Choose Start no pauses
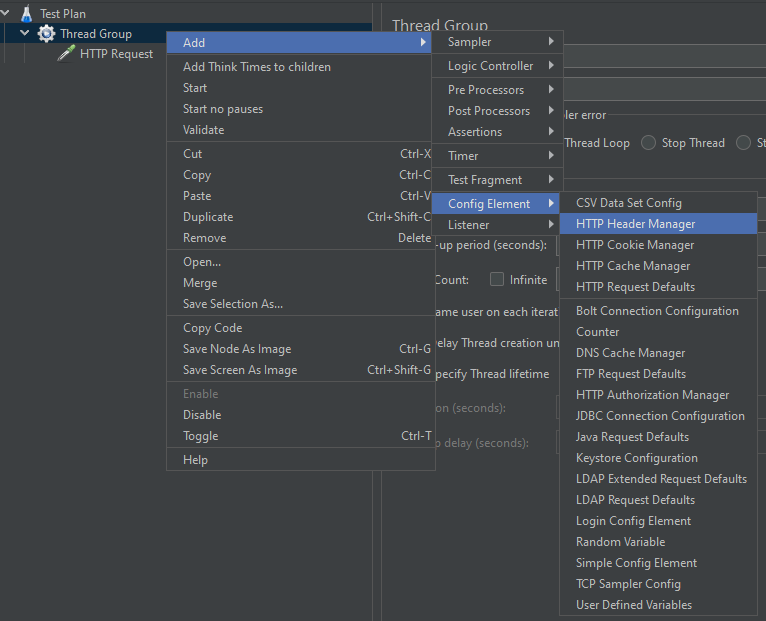 [299, 109]
